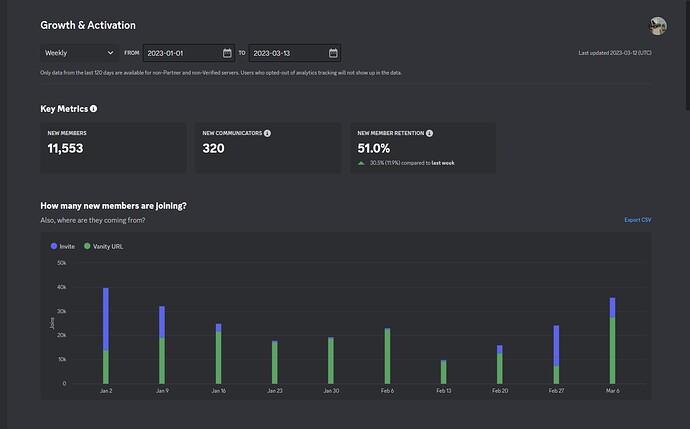Select the New Member Retention card
The height and width of the screenshot is (429, 690).
[x=422, y=147]
